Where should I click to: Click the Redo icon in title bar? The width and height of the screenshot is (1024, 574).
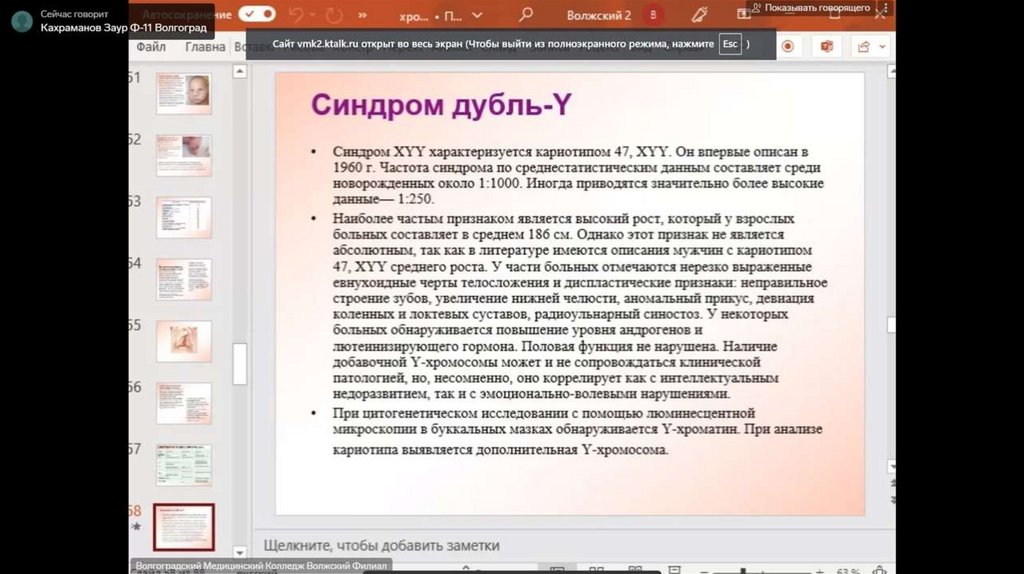(334, 15)
